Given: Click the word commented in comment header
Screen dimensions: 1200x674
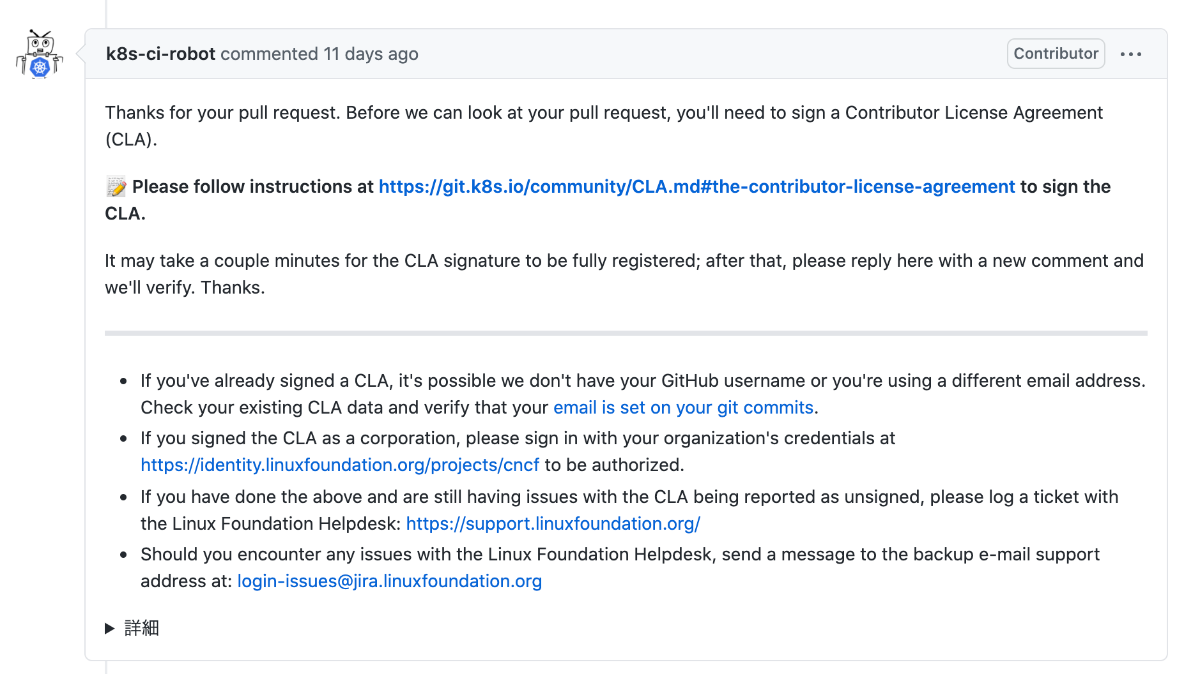Looking at the screenshot, I should pos(268,54).
